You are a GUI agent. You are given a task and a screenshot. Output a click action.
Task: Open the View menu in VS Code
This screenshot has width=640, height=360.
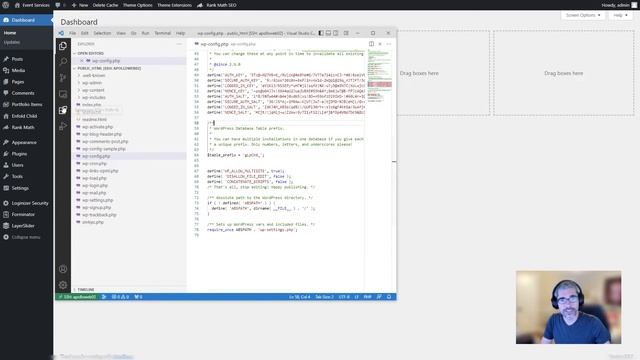pyautogui.click(x=121, y=33)
